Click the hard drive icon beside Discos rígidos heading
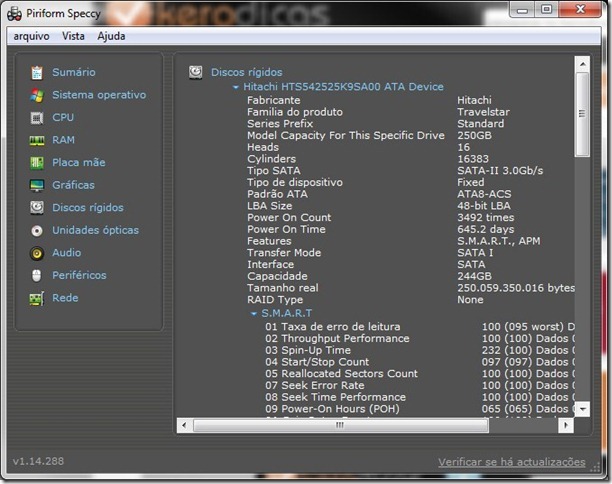The image size is (612, 484). [196, 72]
